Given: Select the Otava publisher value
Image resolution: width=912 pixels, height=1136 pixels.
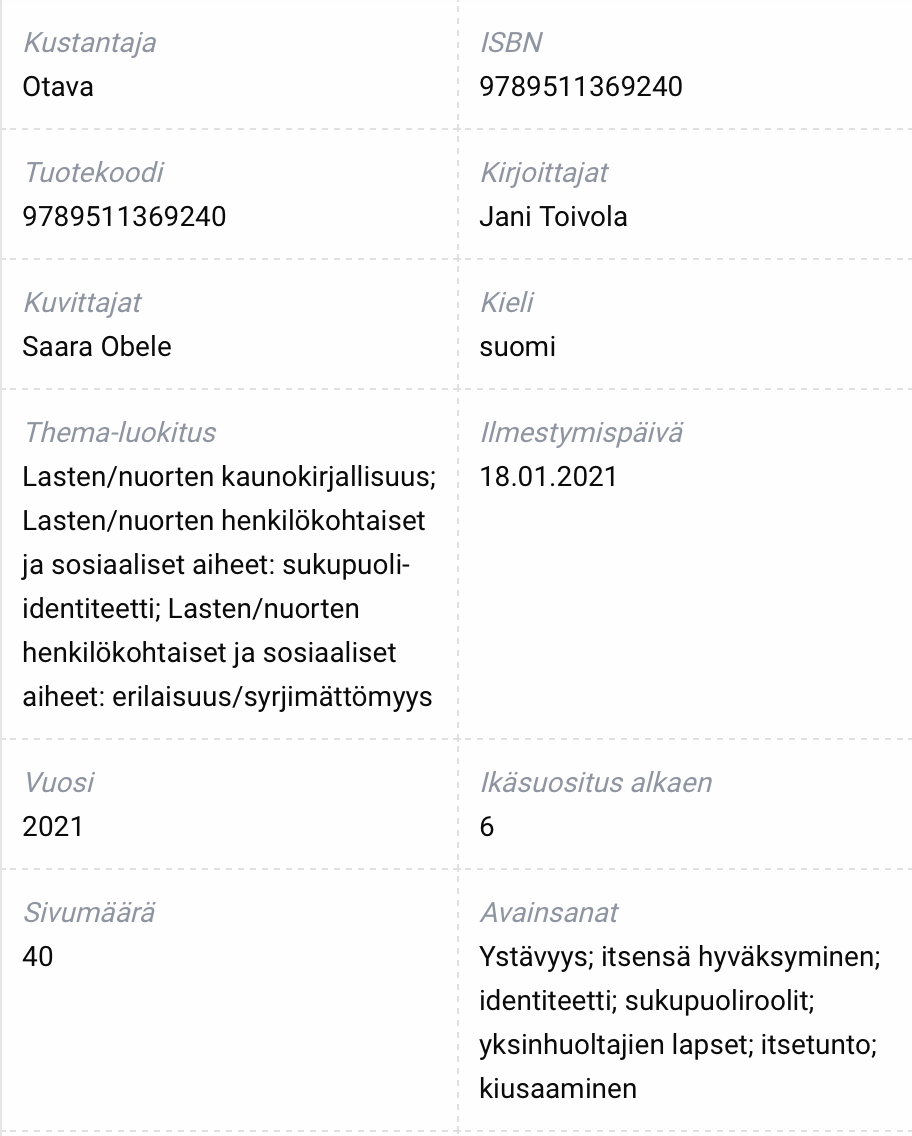Looking at the screenshot, I should [58, 87].
